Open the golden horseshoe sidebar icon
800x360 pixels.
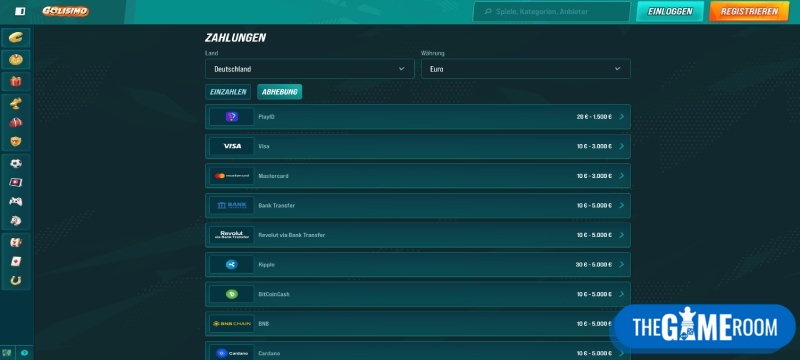tap(16, 280)
